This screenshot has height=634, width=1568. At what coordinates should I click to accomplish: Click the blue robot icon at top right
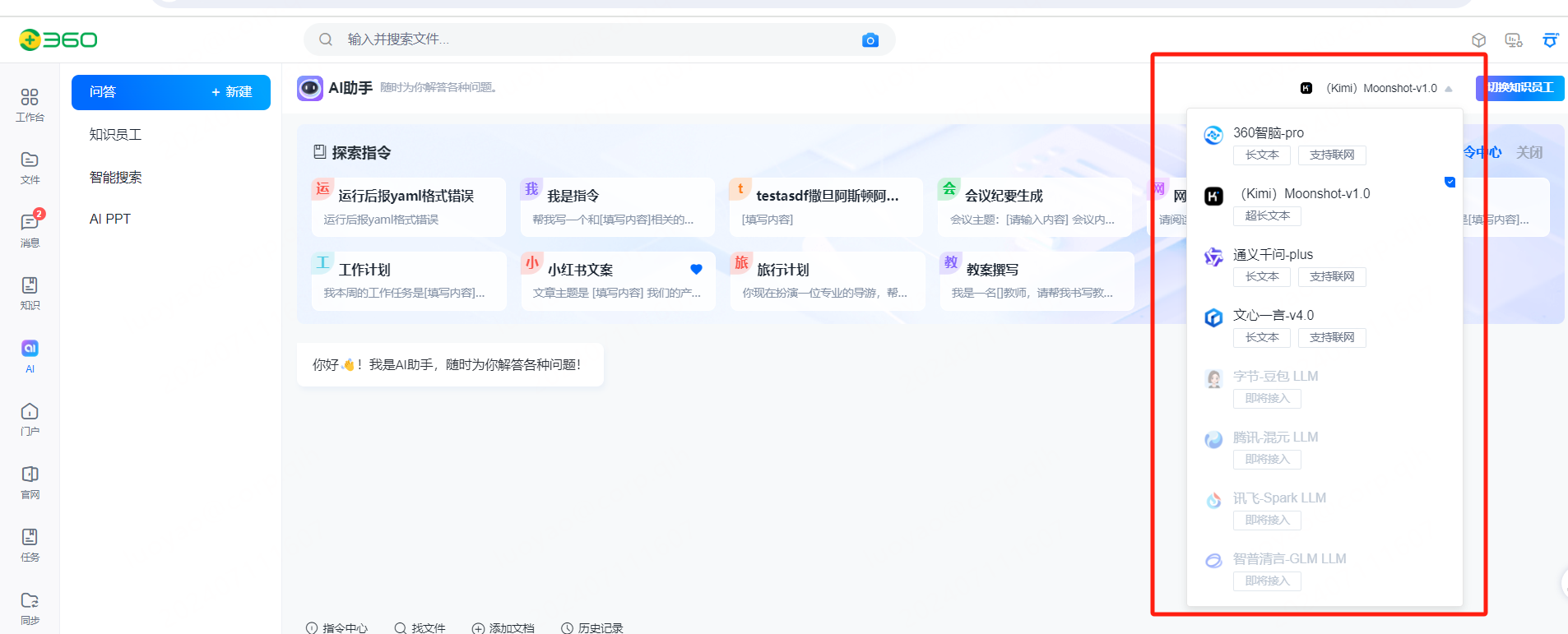pos(1550,39)
